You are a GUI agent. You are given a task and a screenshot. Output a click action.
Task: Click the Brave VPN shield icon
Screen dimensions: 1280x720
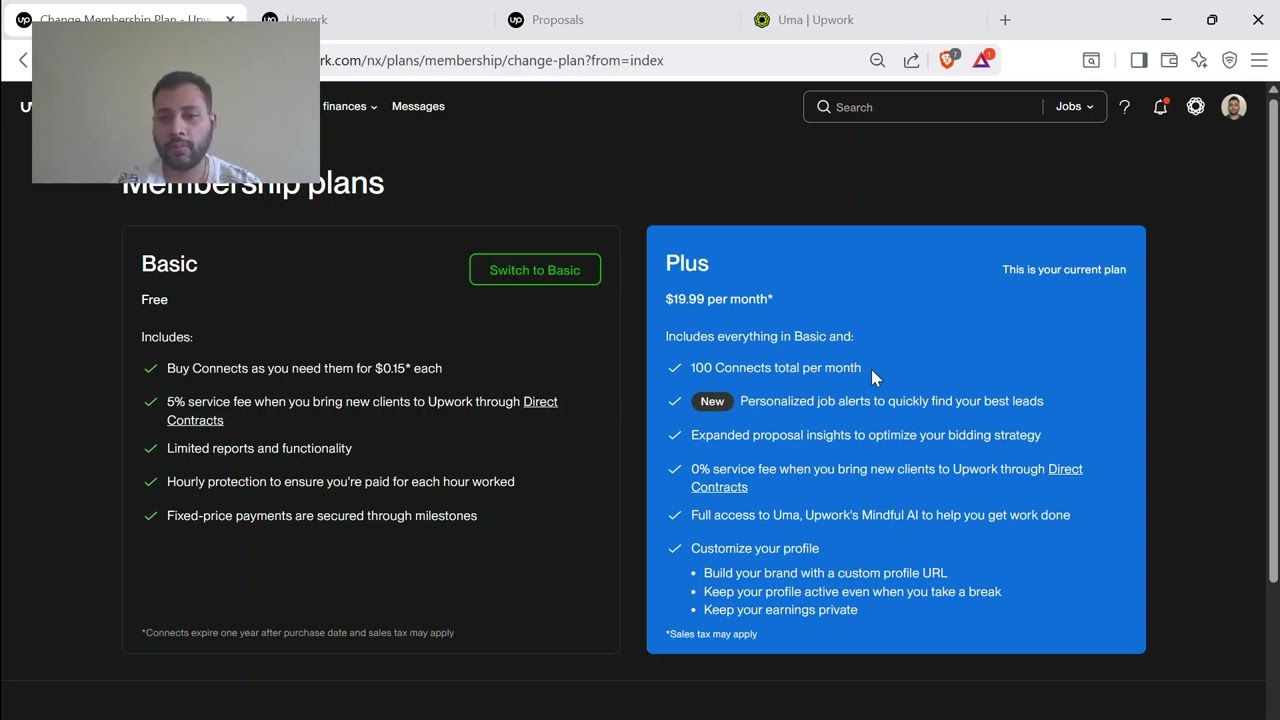(x=1230, y=60)
